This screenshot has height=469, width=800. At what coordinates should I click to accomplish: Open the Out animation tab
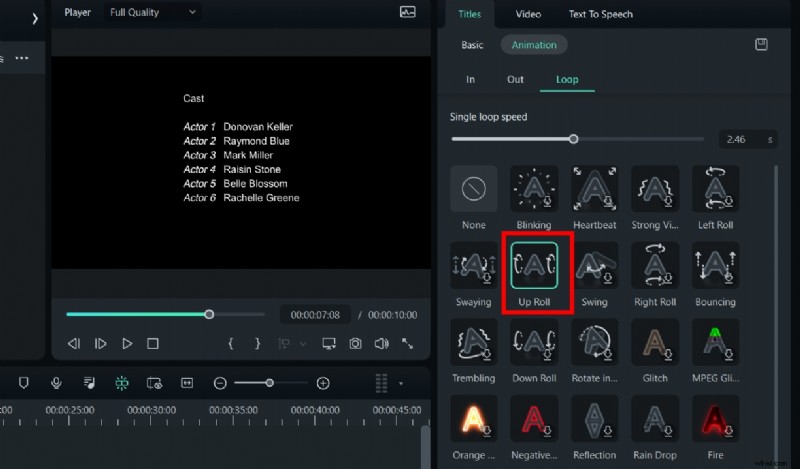tap(515, 79)
